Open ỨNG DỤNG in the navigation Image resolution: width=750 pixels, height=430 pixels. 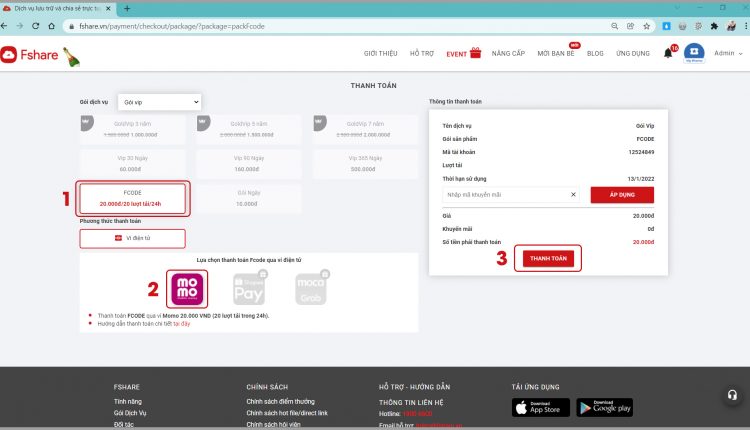(633, 54)
